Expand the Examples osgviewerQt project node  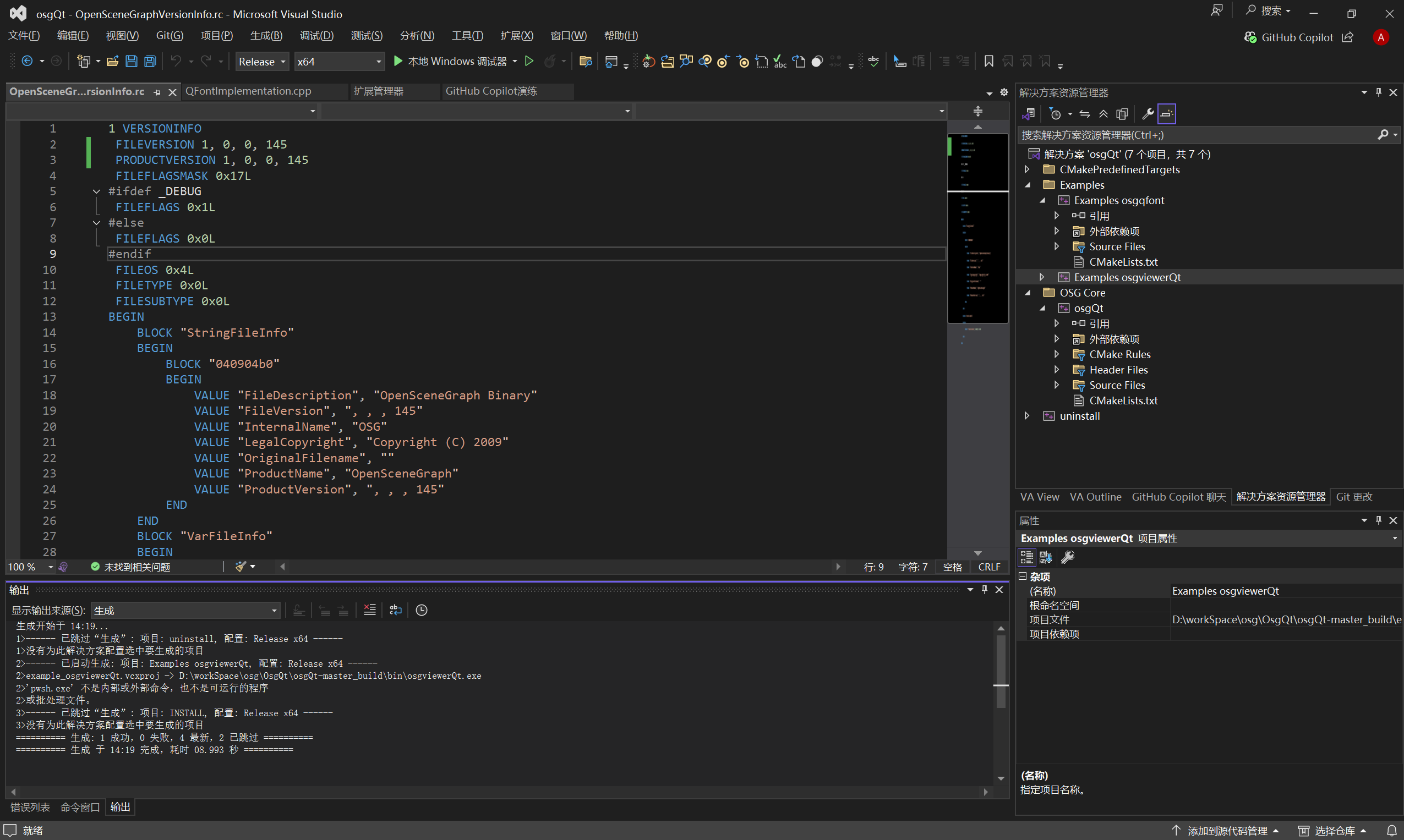(1041, 277)
